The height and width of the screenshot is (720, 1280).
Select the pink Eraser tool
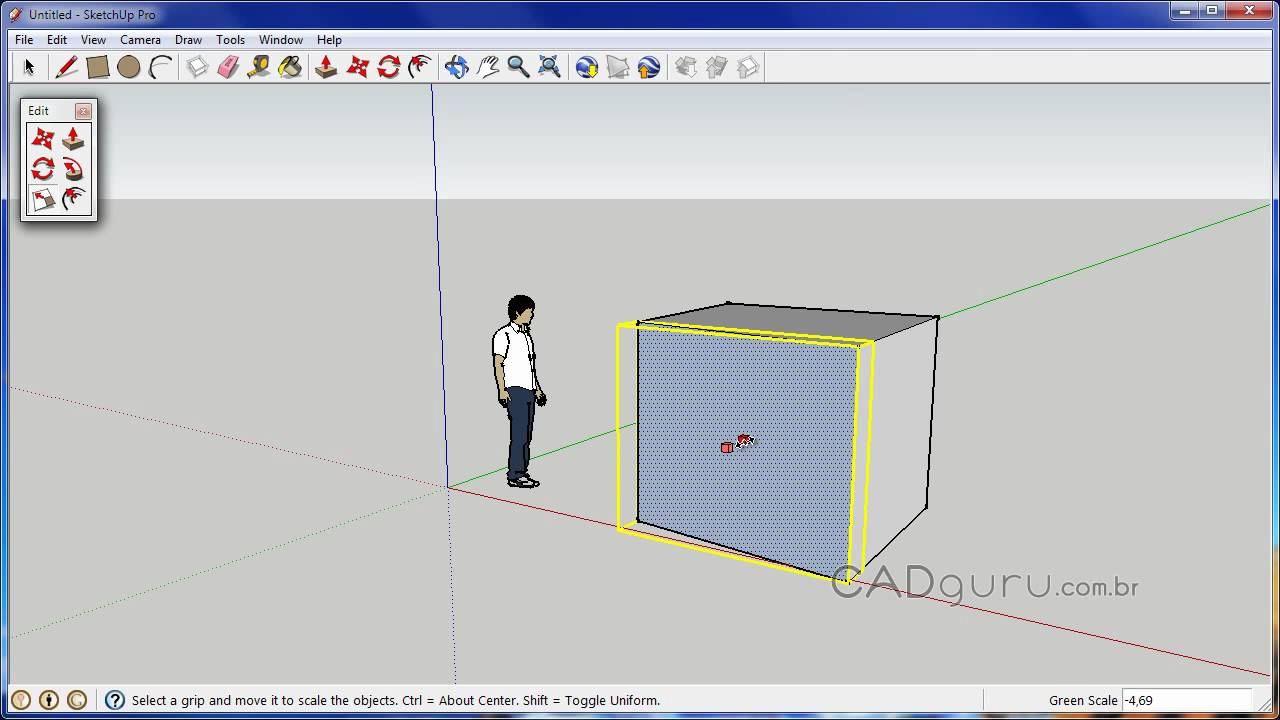coord(228,67)
